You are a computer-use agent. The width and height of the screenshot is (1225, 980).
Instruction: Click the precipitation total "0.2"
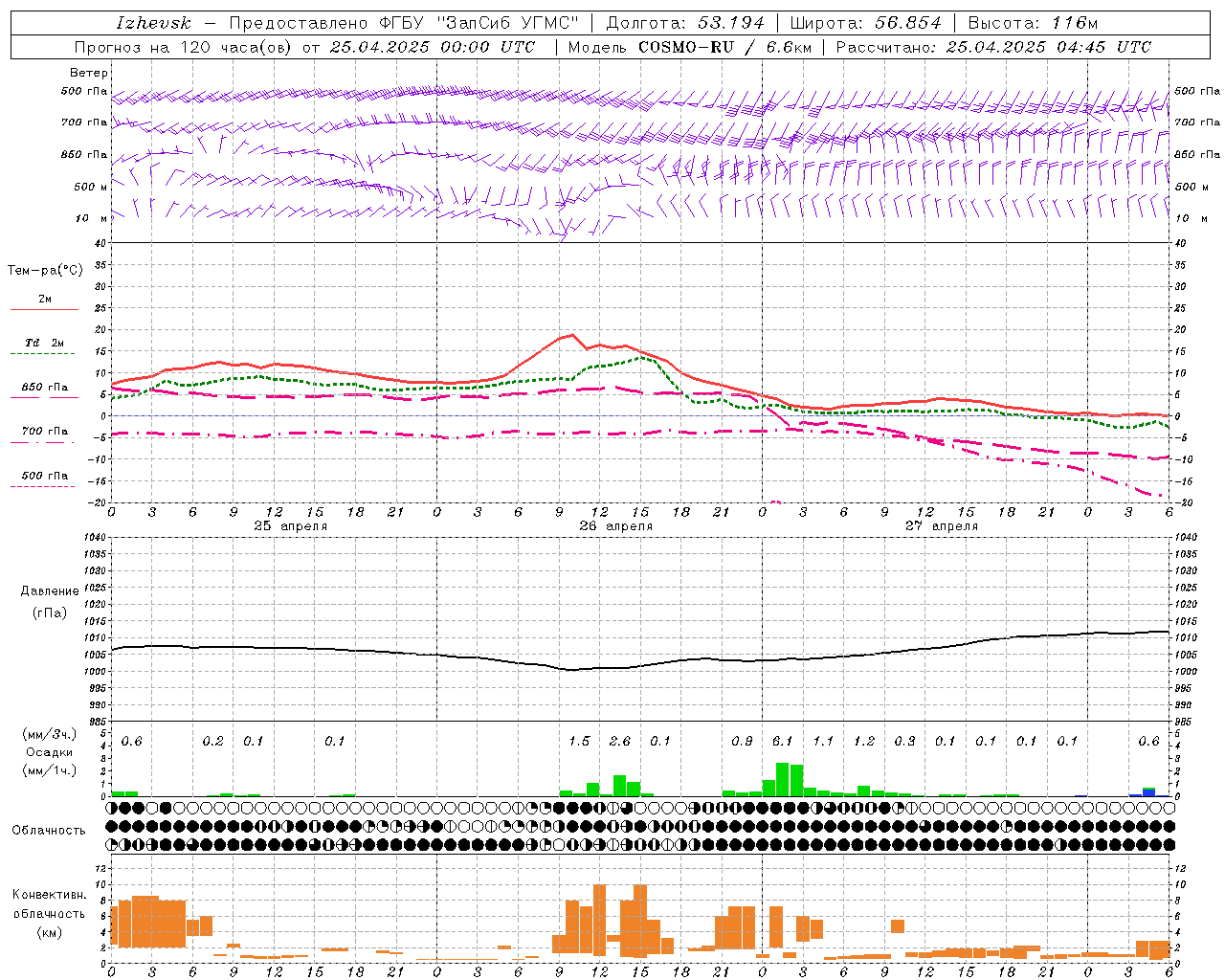pos(212,741)
